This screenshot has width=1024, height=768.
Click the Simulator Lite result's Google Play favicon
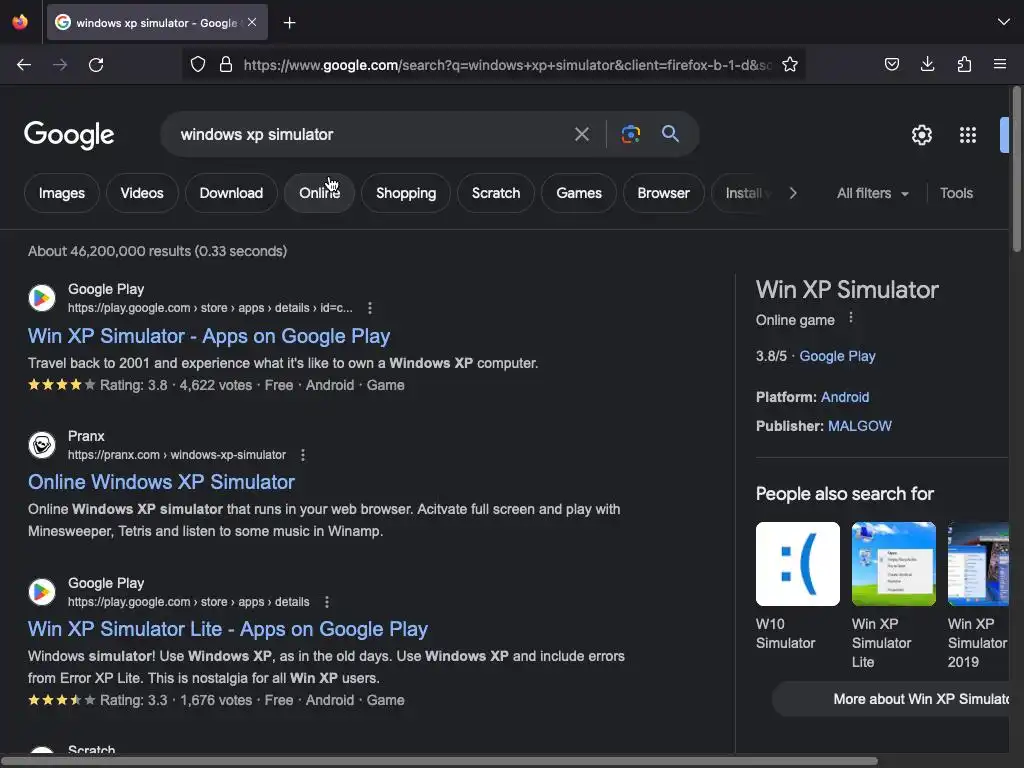pyautogui.click(x=42, y=592)
